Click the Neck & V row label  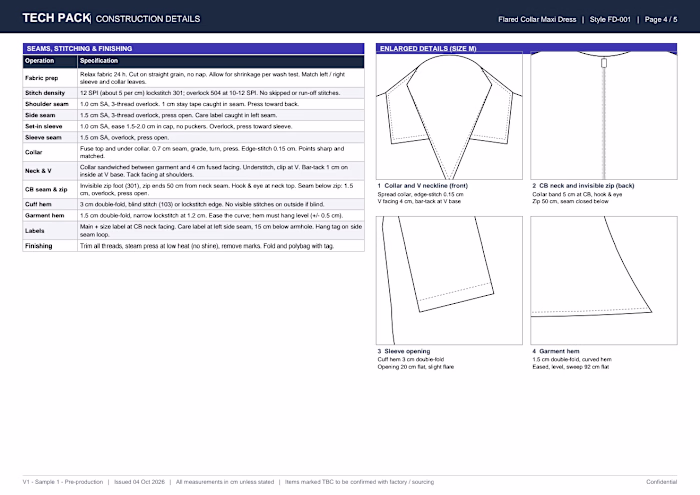(x=38, y=171)
